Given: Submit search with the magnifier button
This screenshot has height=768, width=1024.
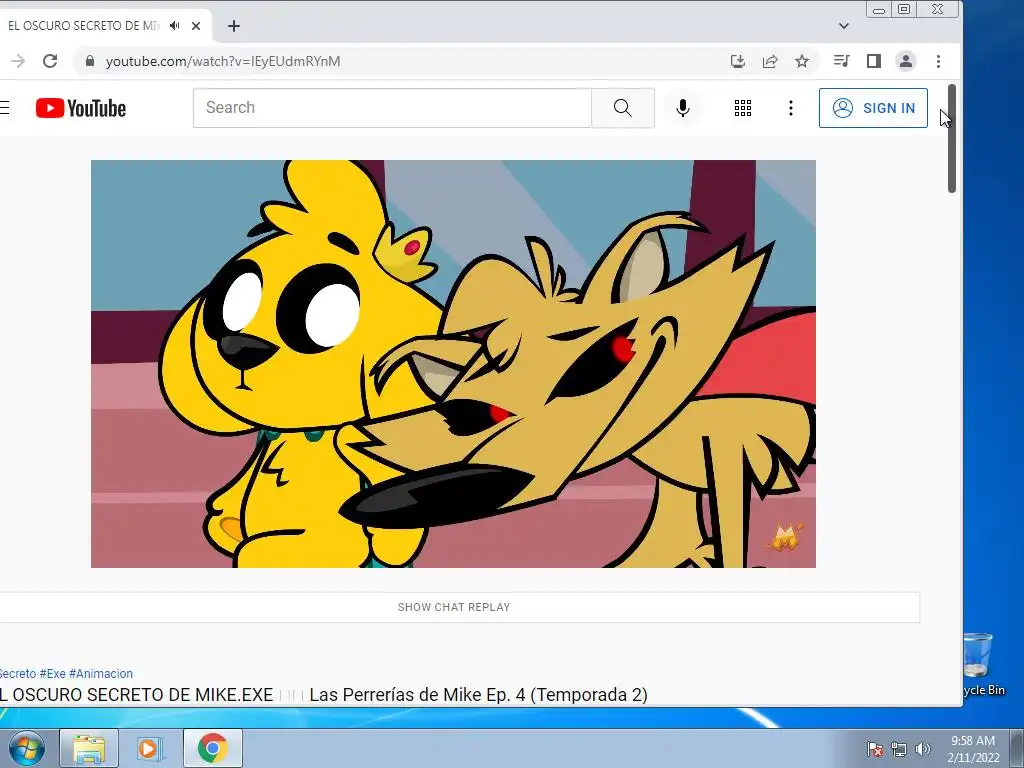Looking at the screenshot, I should coord(623,108).
